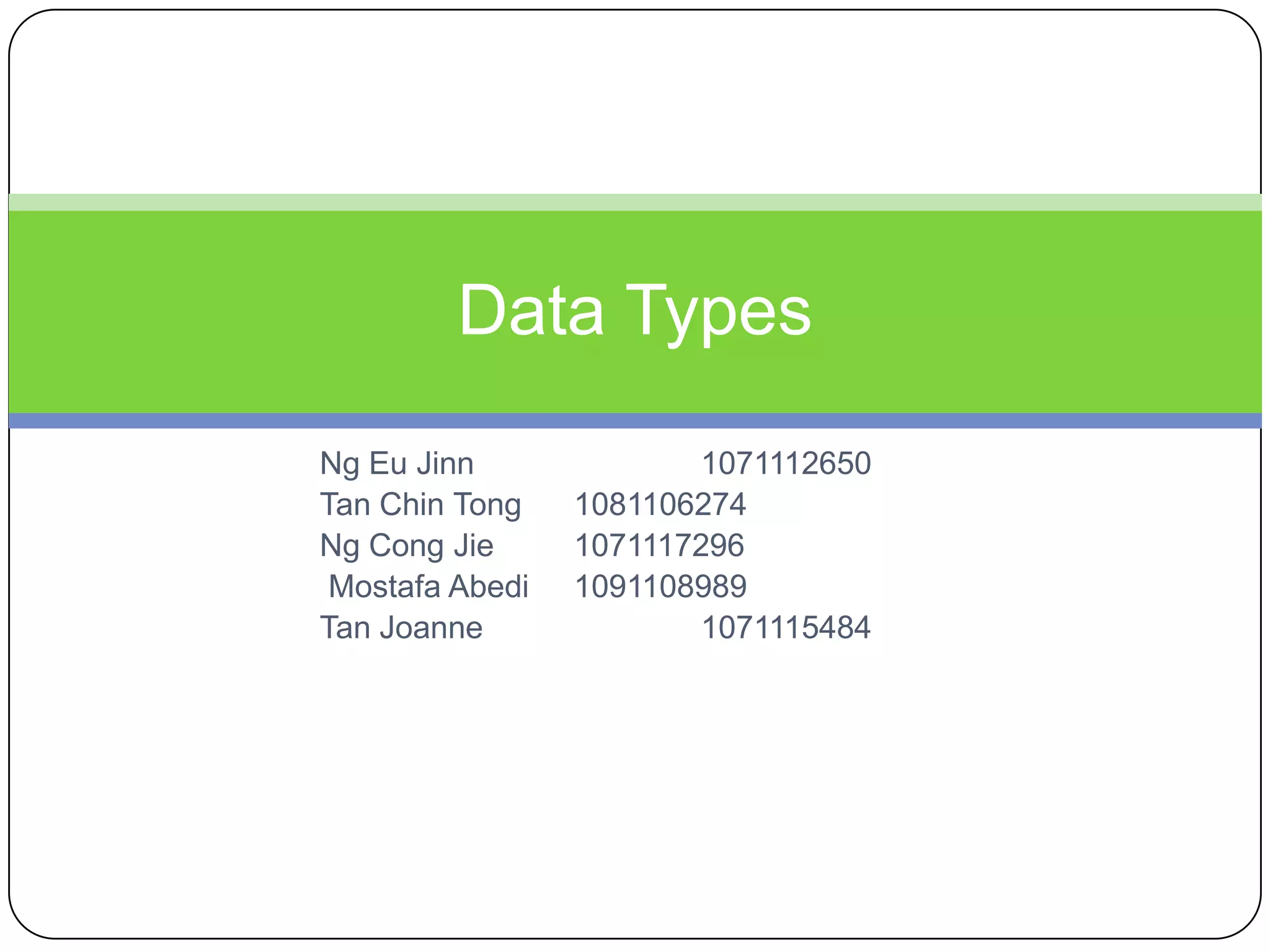Click the word "Data" in the title
1270x952 pixels.
(531, 310)
